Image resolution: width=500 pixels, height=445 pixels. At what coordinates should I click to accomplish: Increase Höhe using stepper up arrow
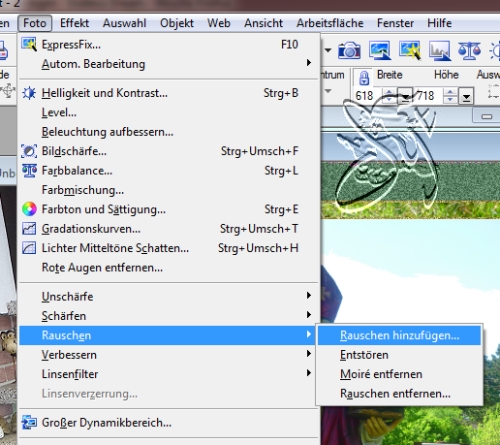pyautogui.click(x=450, y=92)
